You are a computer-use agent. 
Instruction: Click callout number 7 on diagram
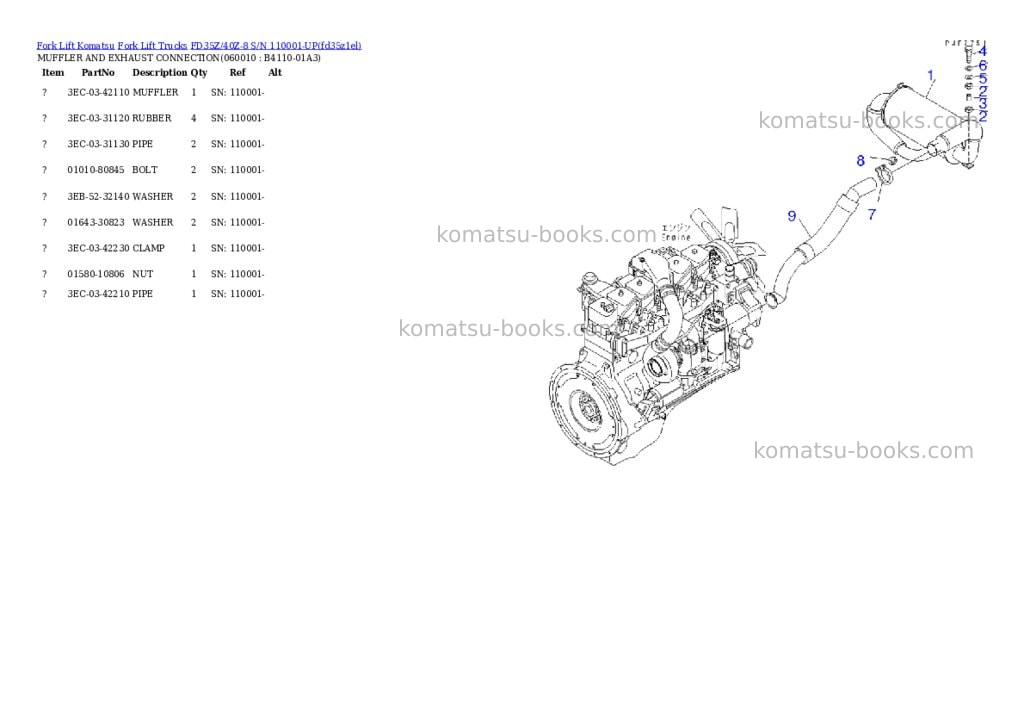(872, 214)
